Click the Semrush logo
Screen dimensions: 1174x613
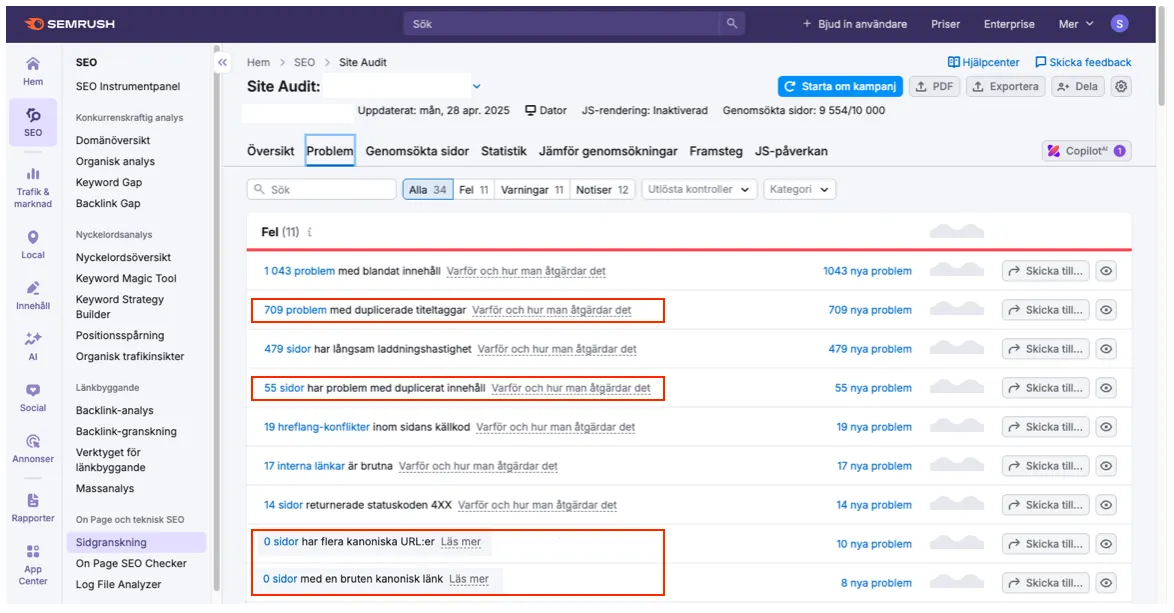[70, 24]
